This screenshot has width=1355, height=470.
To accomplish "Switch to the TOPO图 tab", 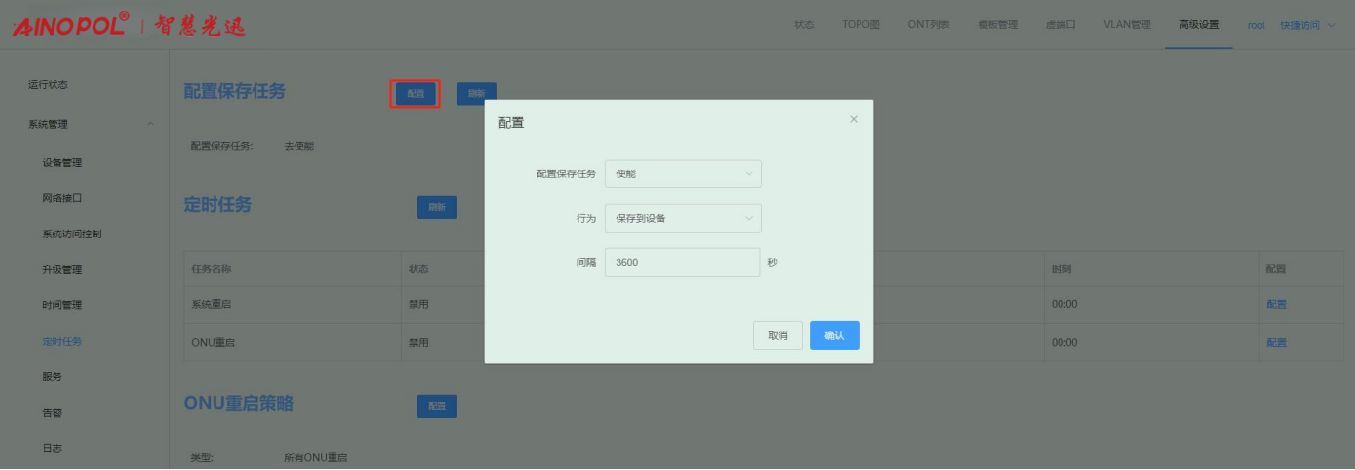I will [x=861, y=25].
